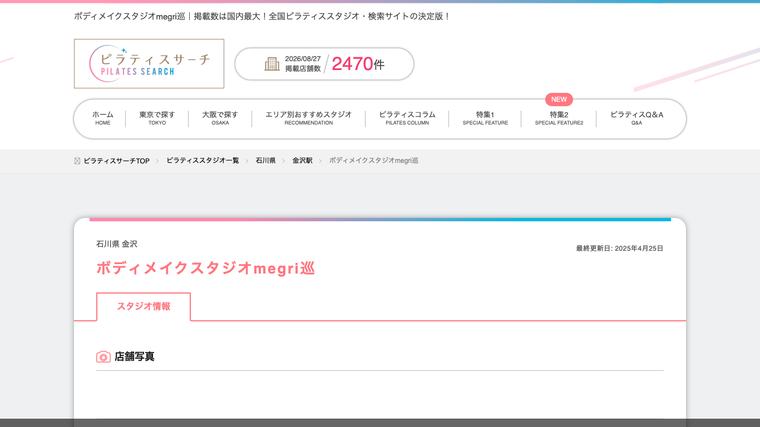This screenshot has width=760, height=427.
Task: Click the 最終更新日 2025年4月25日 text
Action: (619, 248)
